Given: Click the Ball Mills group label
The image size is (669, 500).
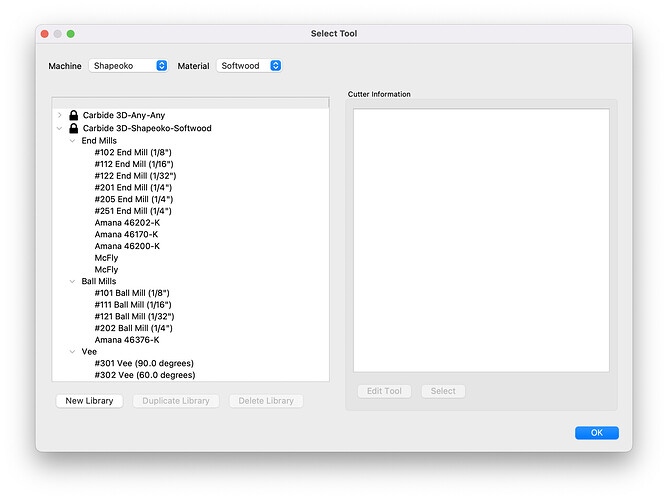Looking at the screenshot, I should pos(99,281).
